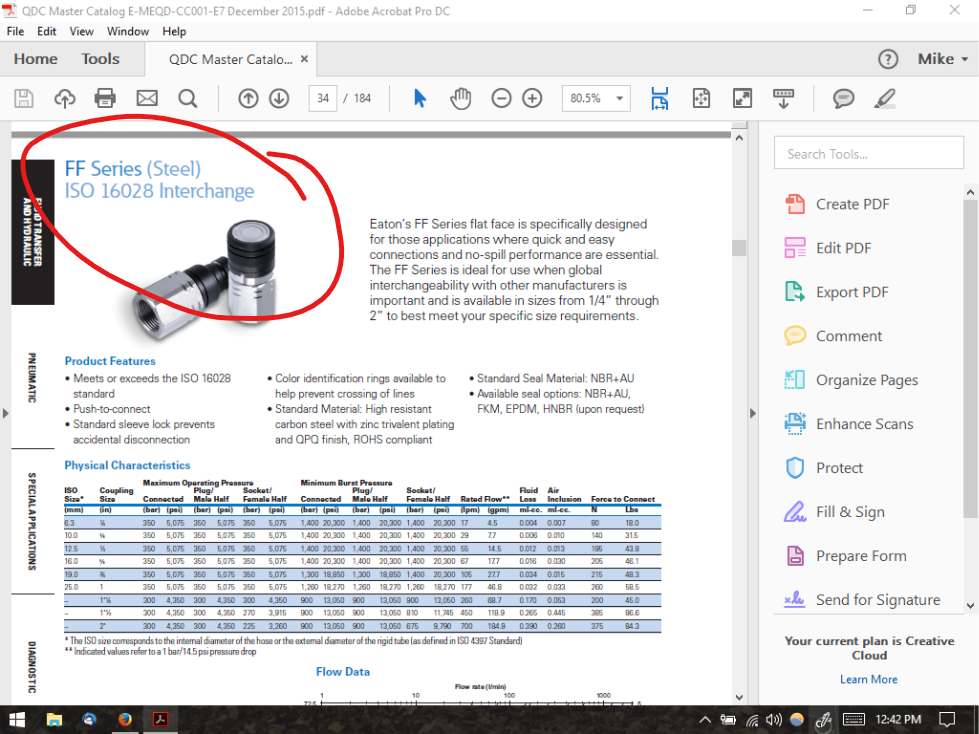The image size is (979, 734).
Task: Click the upload to cloud icon
Action: pyautogui.click(x=64, y=98)
